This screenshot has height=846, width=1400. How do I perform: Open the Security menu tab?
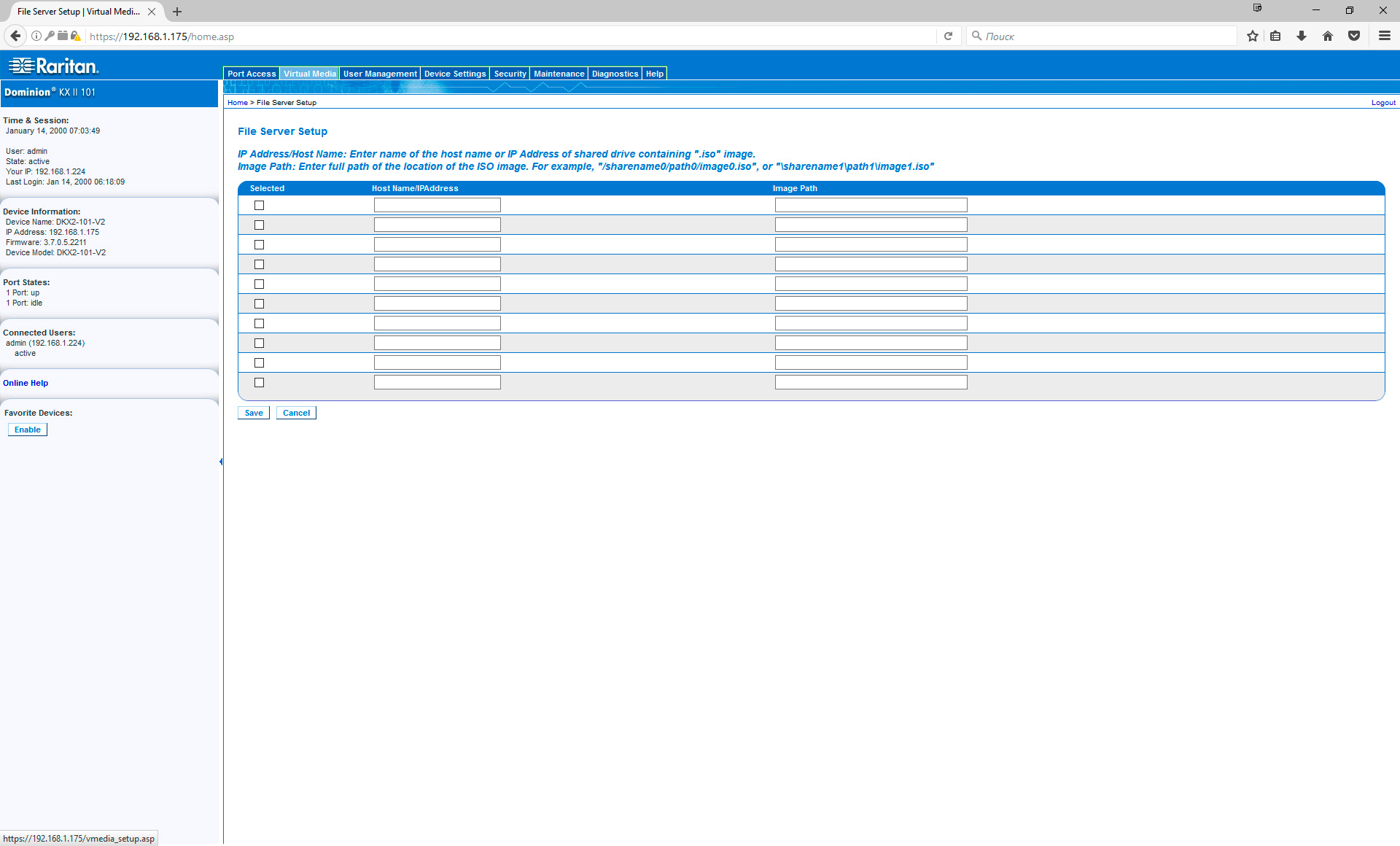point(510,74)
